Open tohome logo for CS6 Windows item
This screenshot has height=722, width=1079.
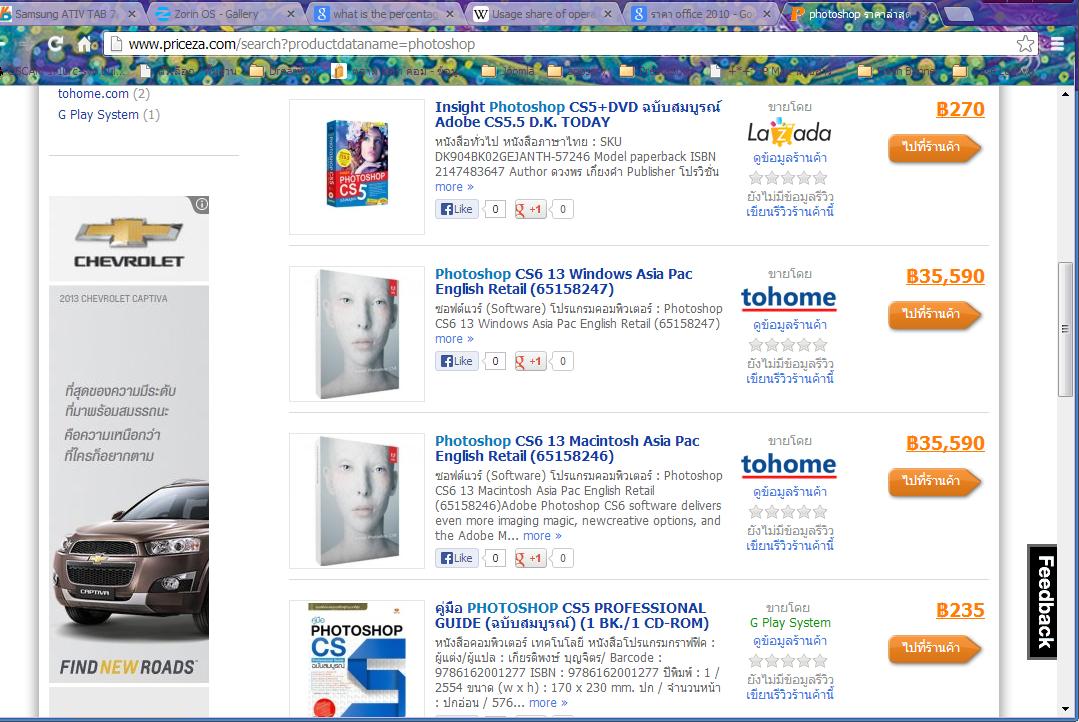point(789,299)
